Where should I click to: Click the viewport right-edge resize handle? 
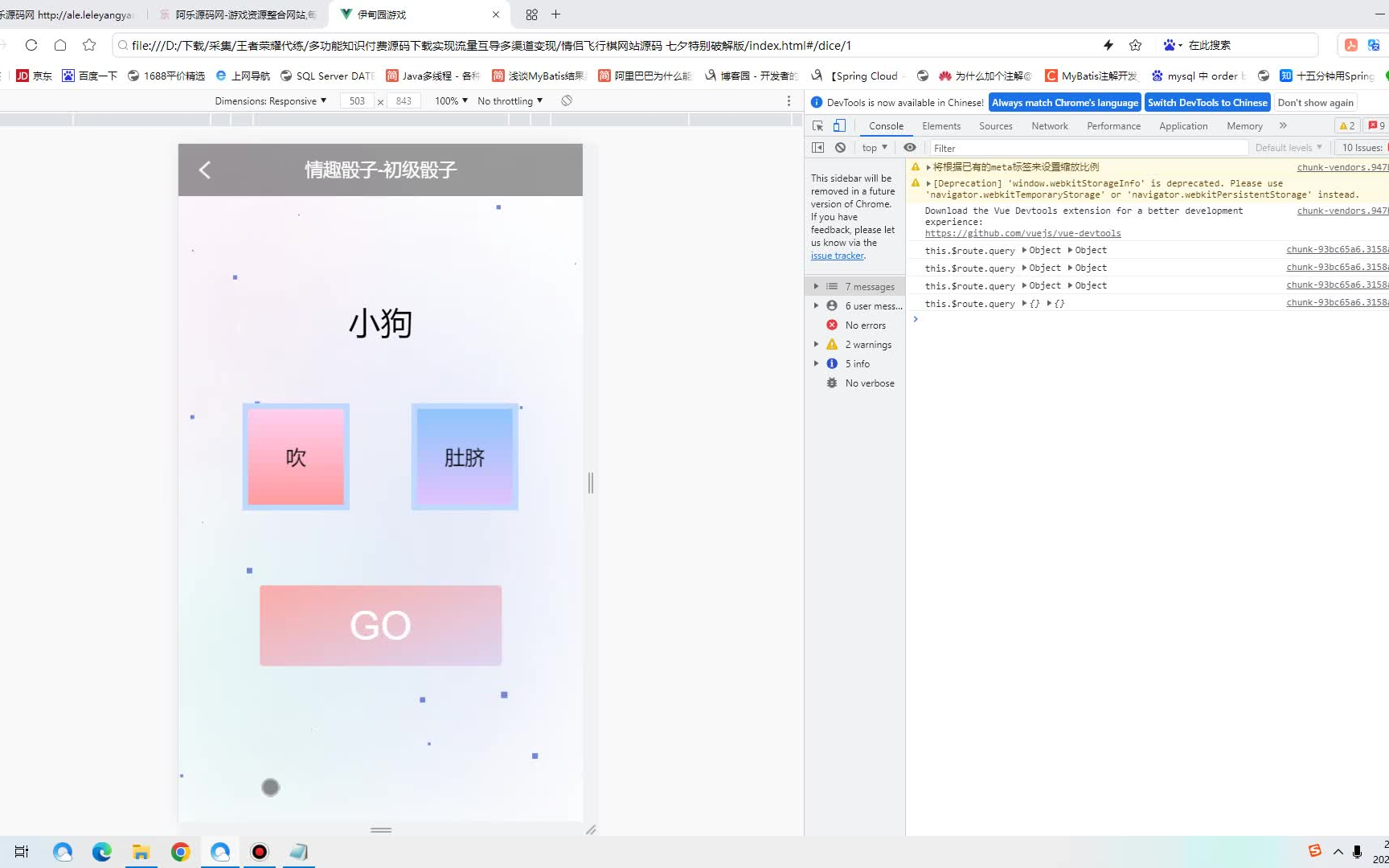click(591, 483)
